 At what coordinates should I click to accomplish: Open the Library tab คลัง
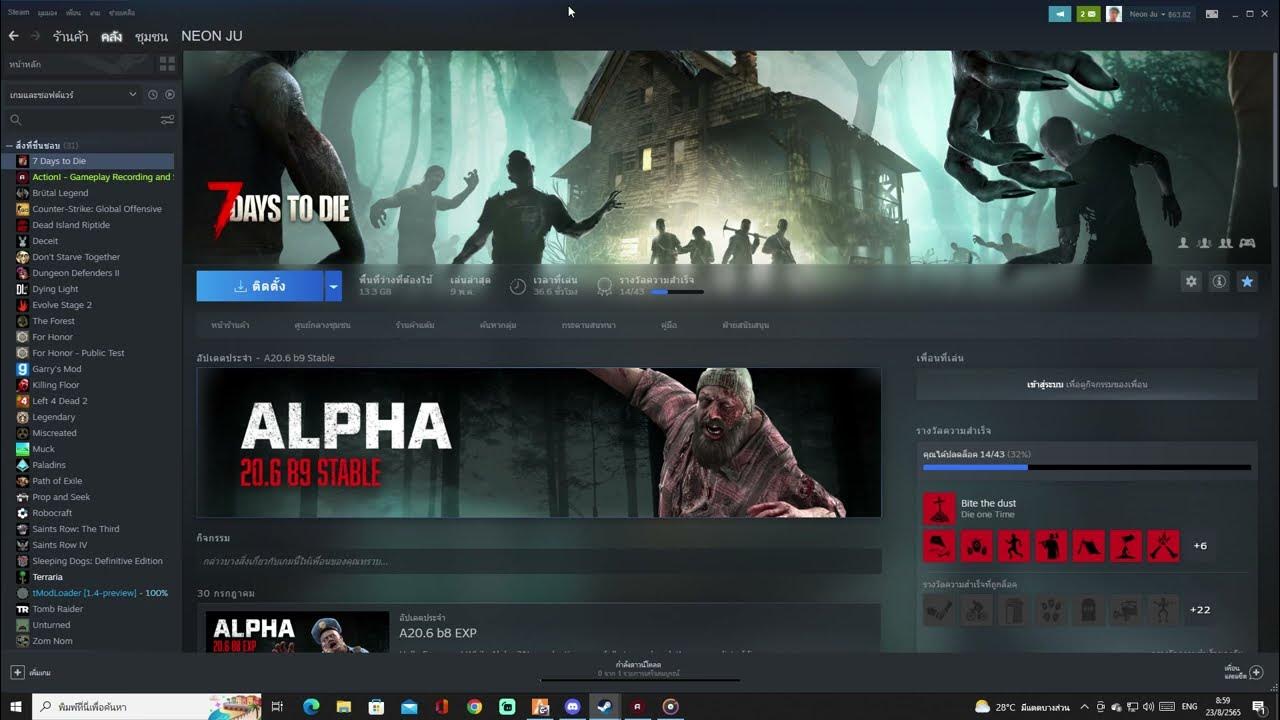tap(111, 37)
